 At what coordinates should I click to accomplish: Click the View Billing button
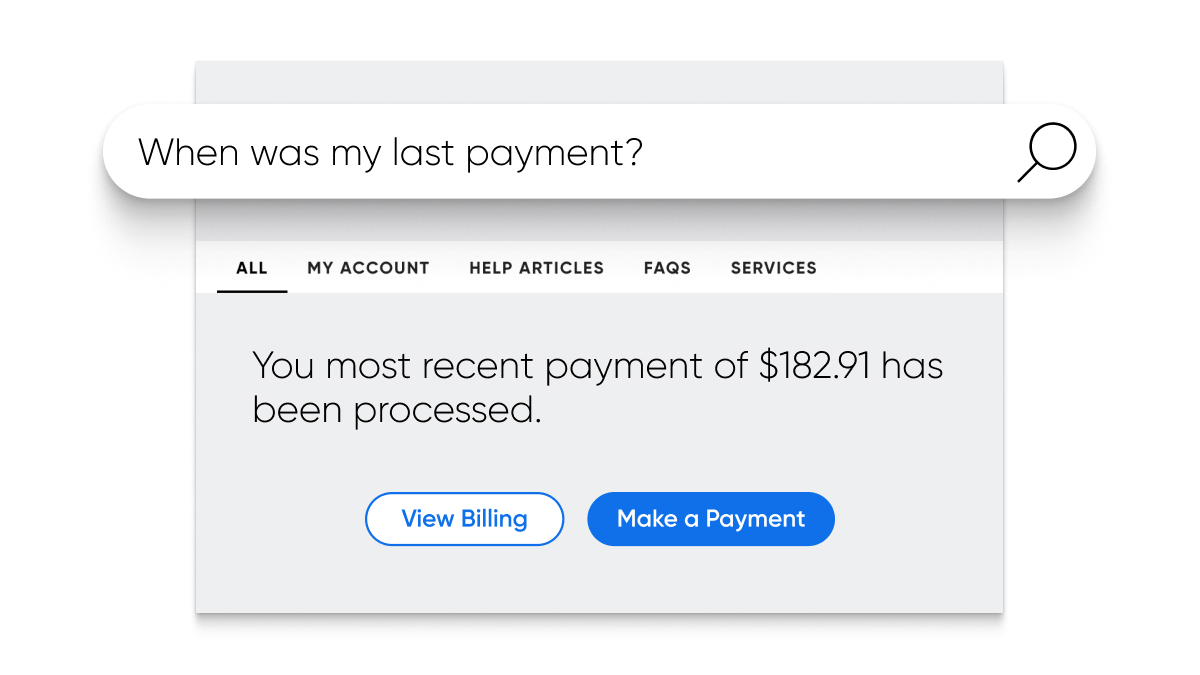(x=464, y=519)
